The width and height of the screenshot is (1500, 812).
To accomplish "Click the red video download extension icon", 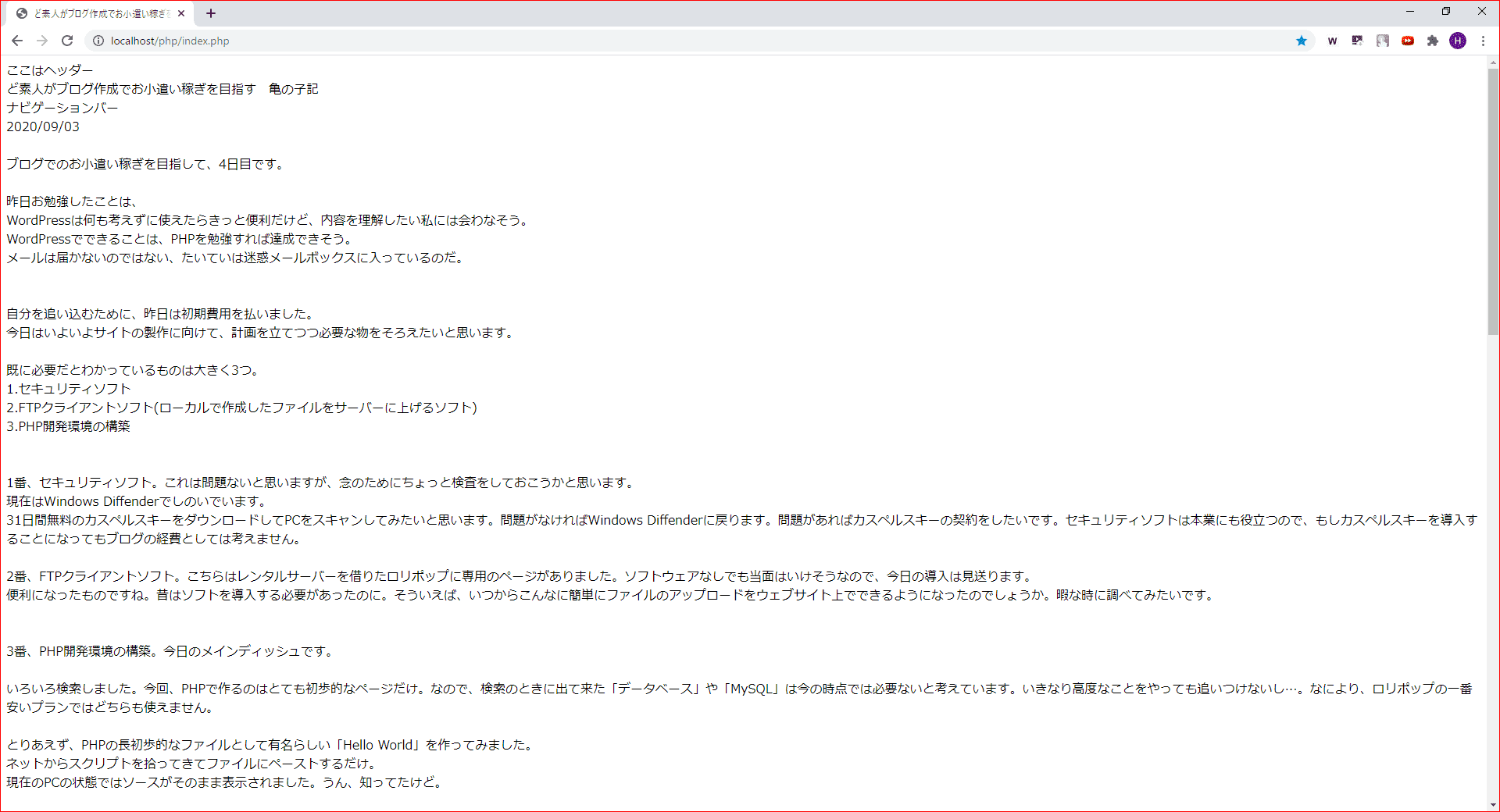I will [x=1408, y=41].
